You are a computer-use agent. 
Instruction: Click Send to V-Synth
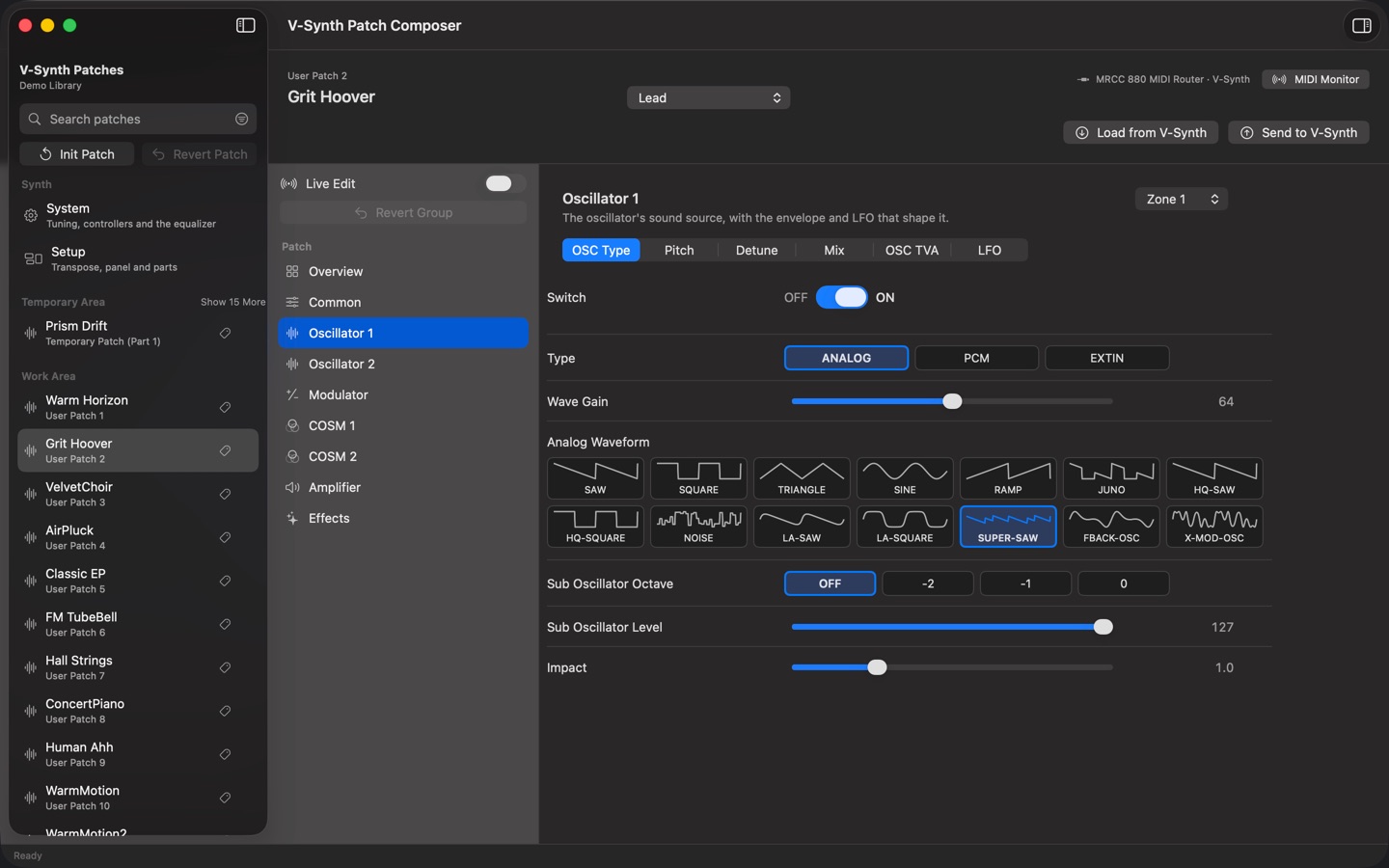(1298, 132)
